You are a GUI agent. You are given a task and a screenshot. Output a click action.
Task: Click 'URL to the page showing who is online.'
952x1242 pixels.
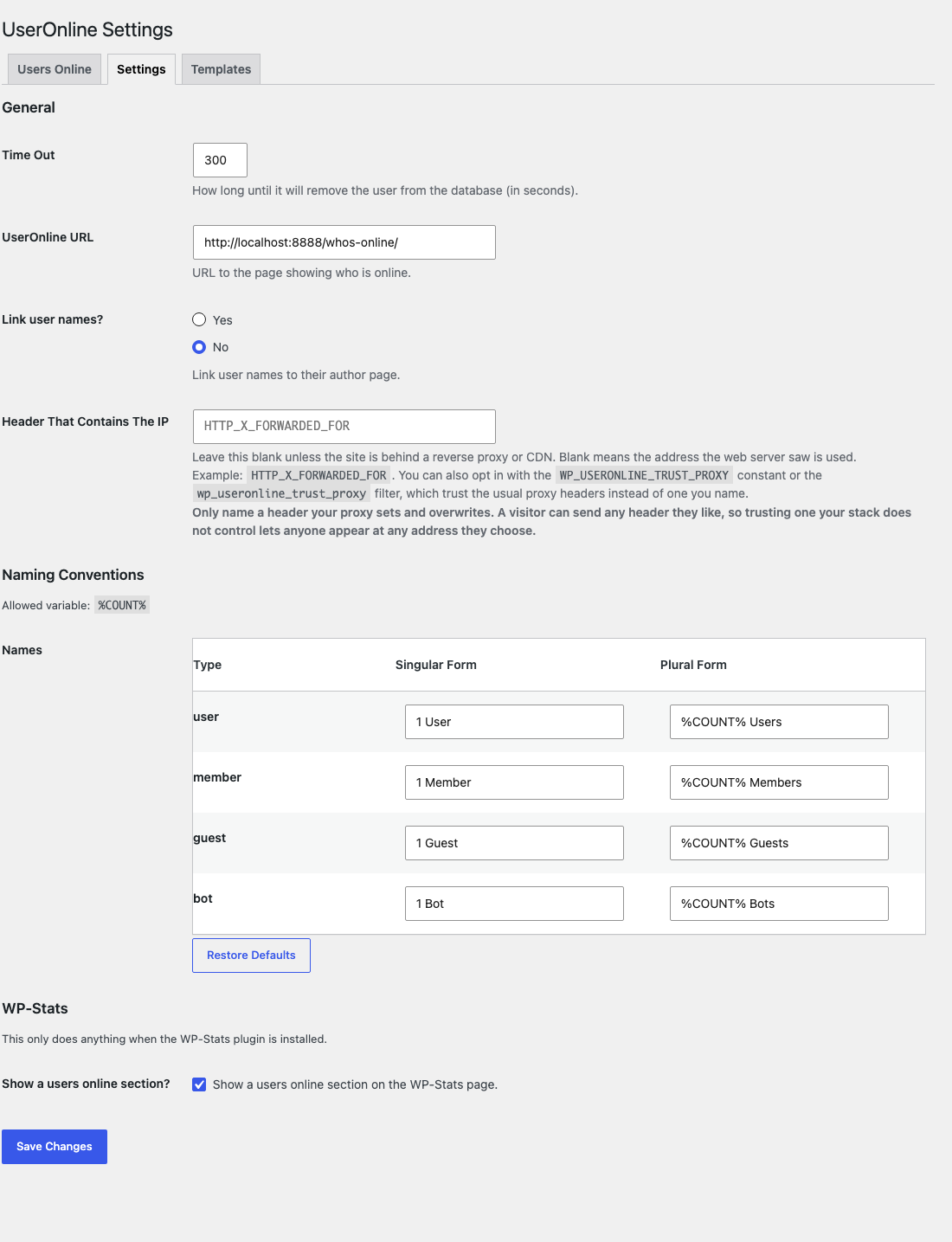pos(301,273)
